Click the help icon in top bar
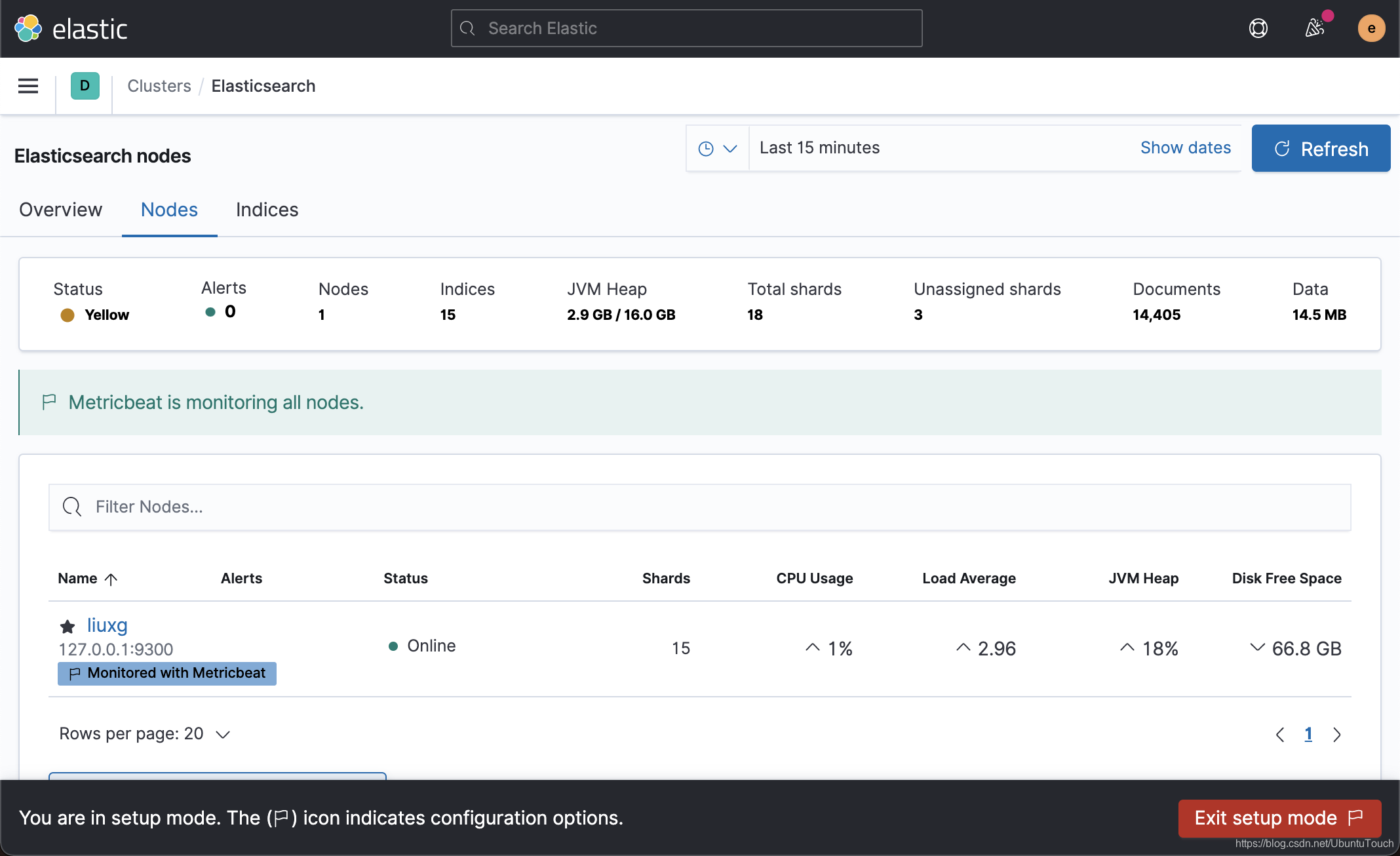This screenshot has height=856, width=1400. click(1258, 28)
